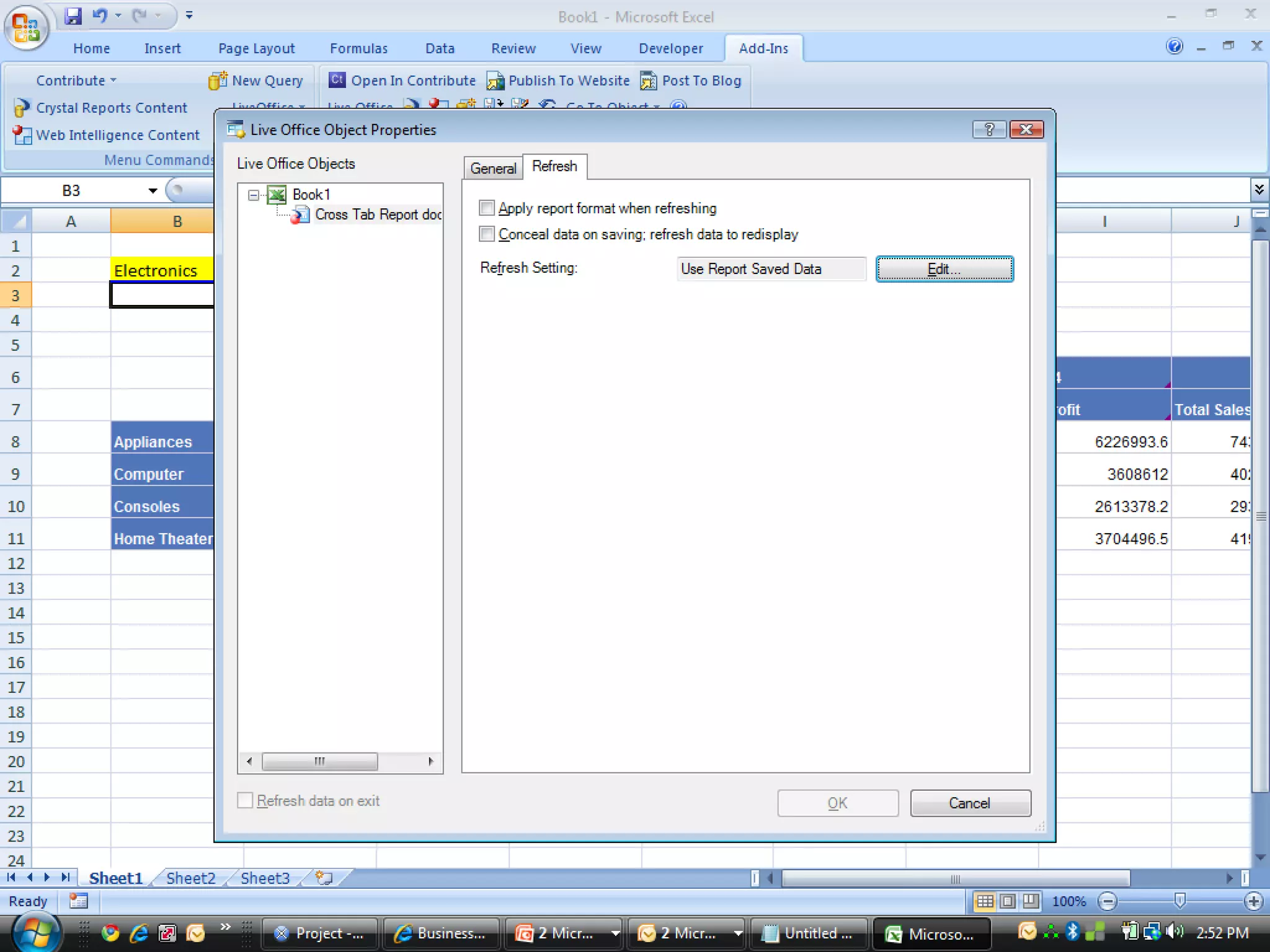Go to first sheet navigation arrow

pos(11,878)
